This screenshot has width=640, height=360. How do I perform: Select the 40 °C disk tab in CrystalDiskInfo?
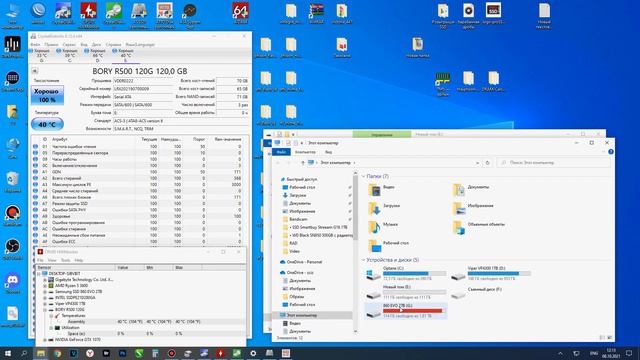[x=125, y=55]
